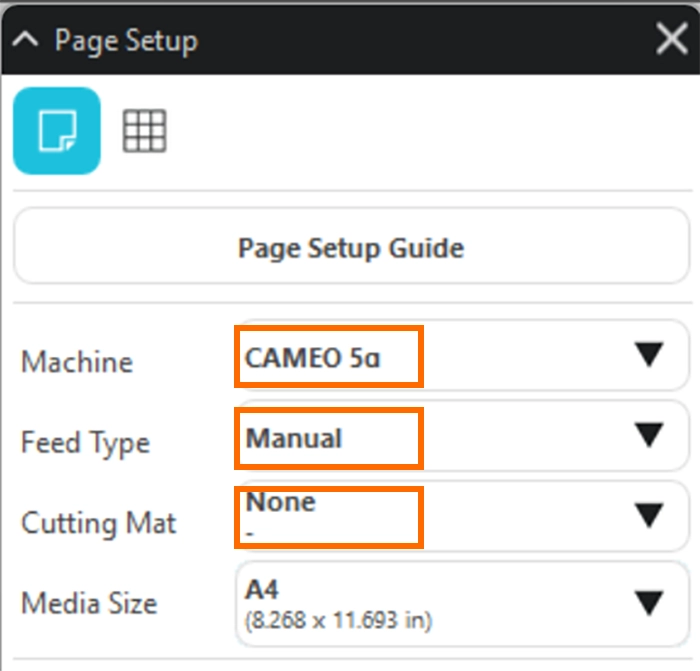The image size is (700, 671).
Task: Expand the Media Size dropdown arrow
Action: point(649,602)
